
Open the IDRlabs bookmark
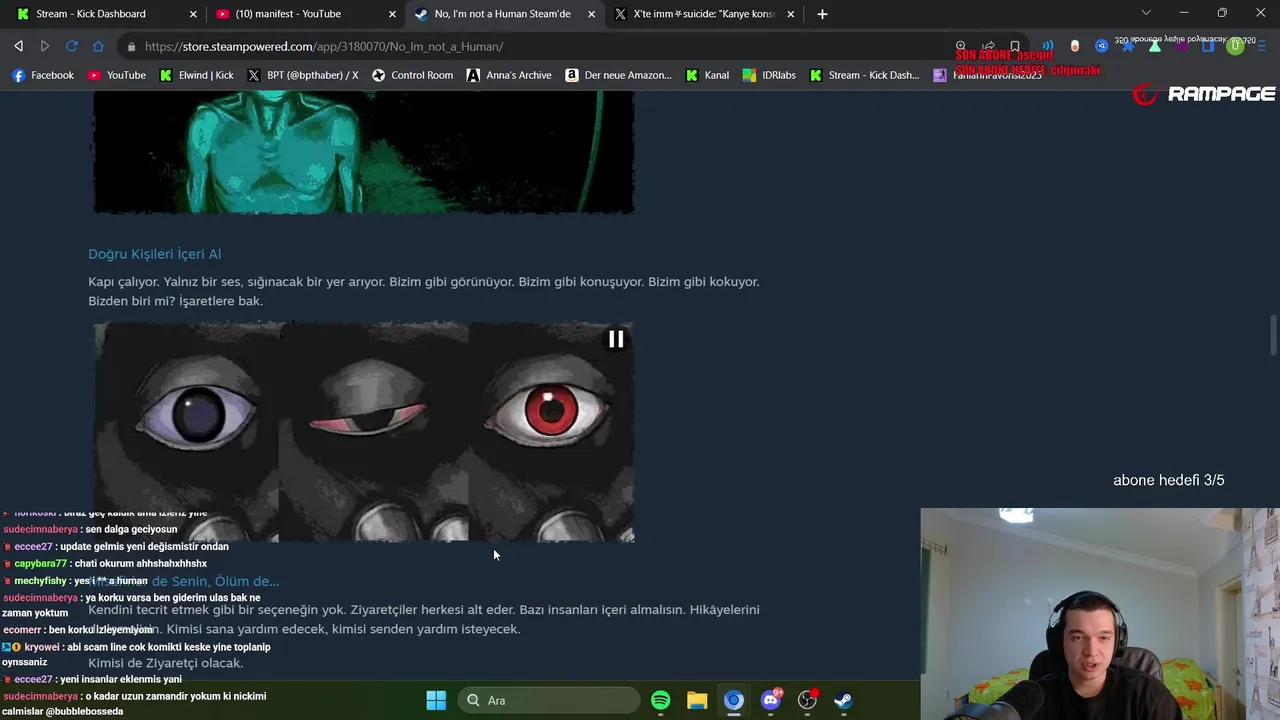pos(769,75)
